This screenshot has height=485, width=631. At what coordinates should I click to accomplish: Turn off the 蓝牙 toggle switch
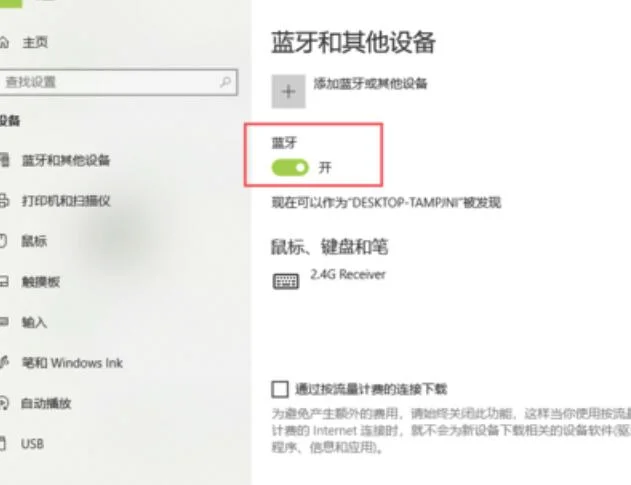coord(290,167)
